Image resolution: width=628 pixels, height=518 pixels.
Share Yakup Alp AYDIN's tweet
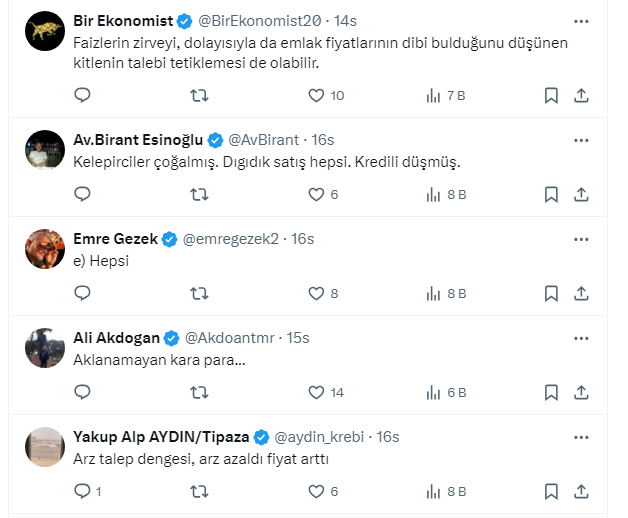pyautogui.click(x=581, y=492)
